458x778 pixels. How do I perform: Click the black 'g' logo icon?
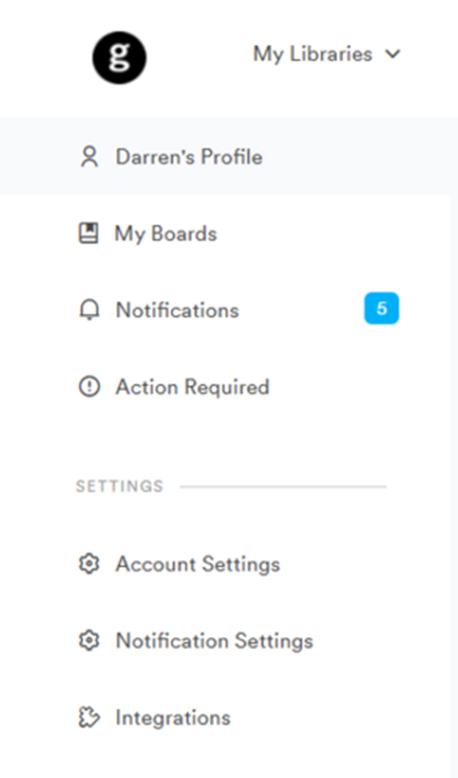pos(120,58)
